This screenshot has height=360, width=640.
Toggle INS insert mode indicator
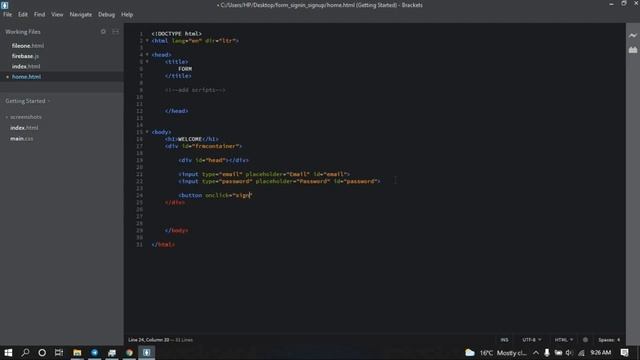[504, 340]
